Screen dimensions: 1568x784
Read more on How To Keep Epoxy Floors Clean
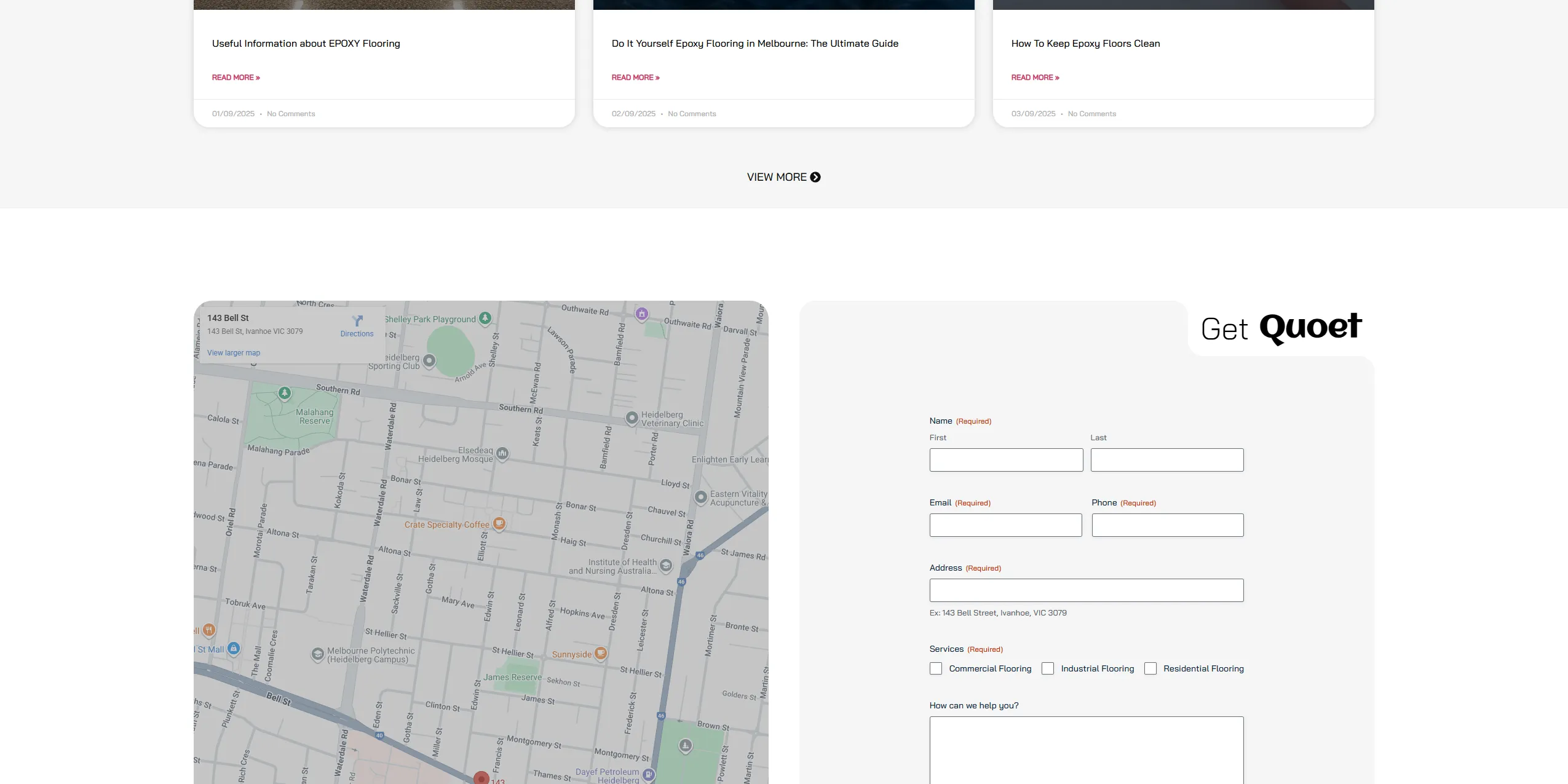(1035, 77)
